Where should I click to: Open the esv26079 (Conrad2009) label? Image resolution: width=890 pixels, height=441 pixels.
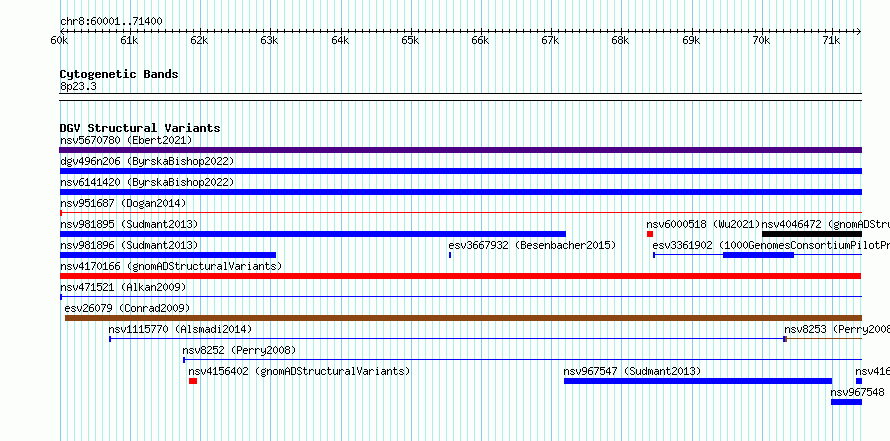point(127,308)
